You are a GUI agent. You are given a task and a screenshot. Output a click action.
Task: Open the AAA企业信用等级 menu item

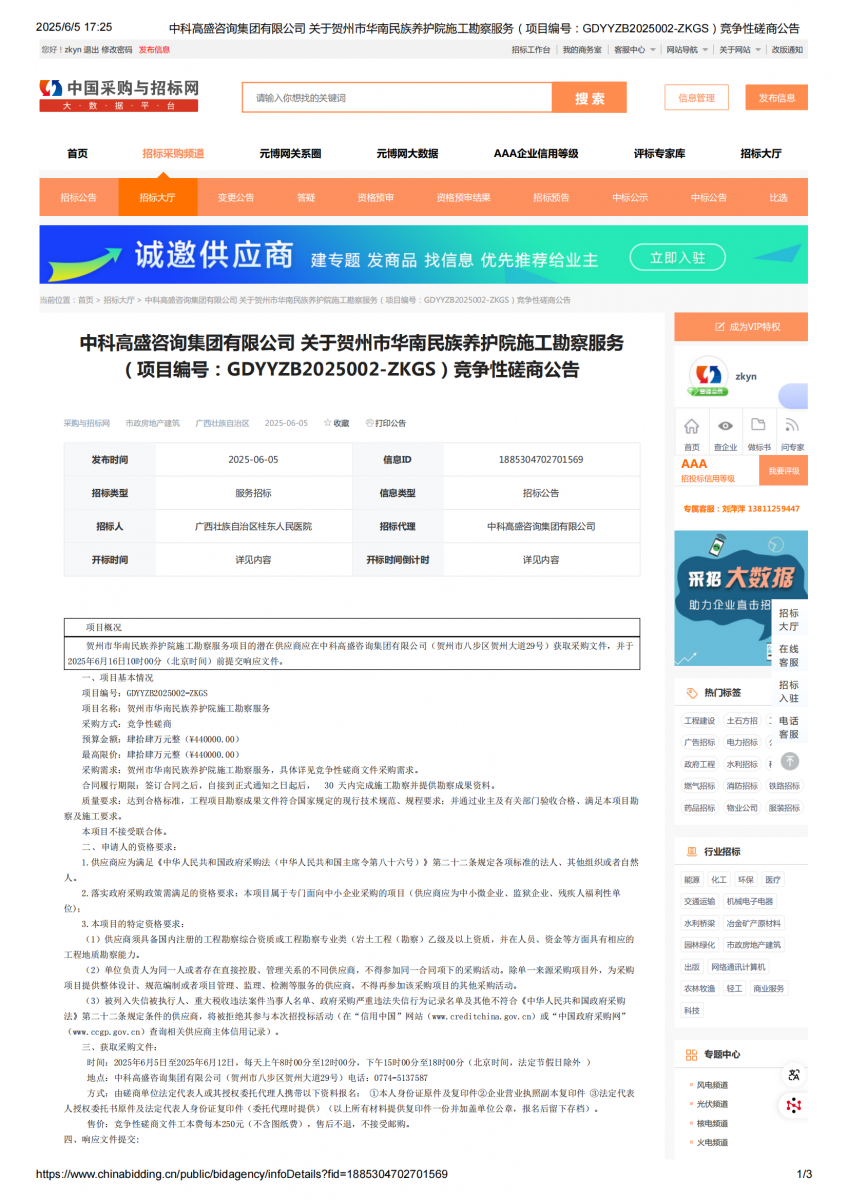[x=536, y=154]
